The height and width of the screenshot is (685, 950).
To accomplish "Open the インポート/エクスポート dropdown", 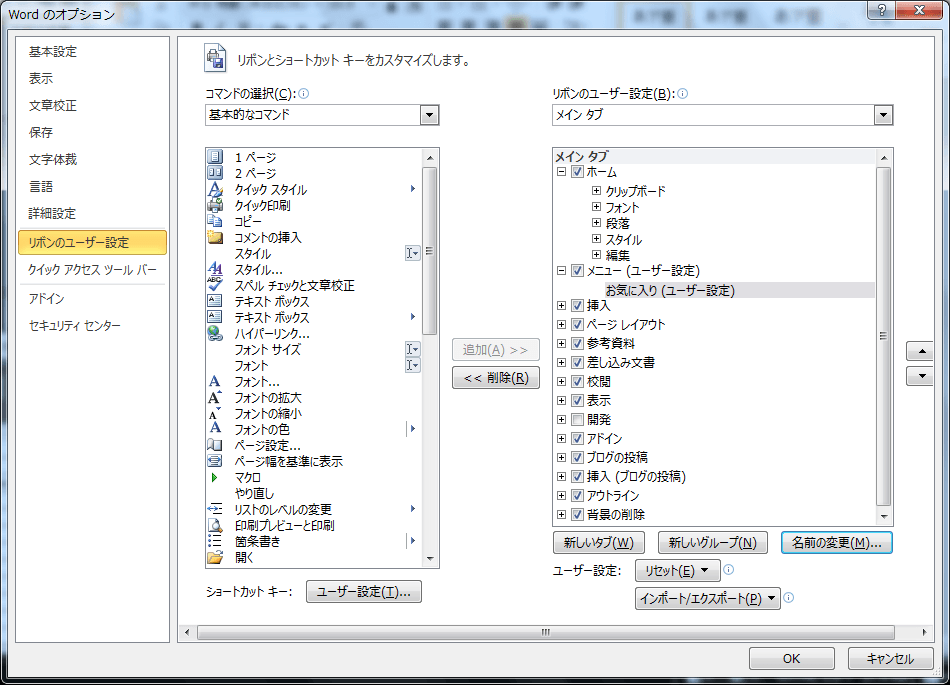I will point(708,598).
